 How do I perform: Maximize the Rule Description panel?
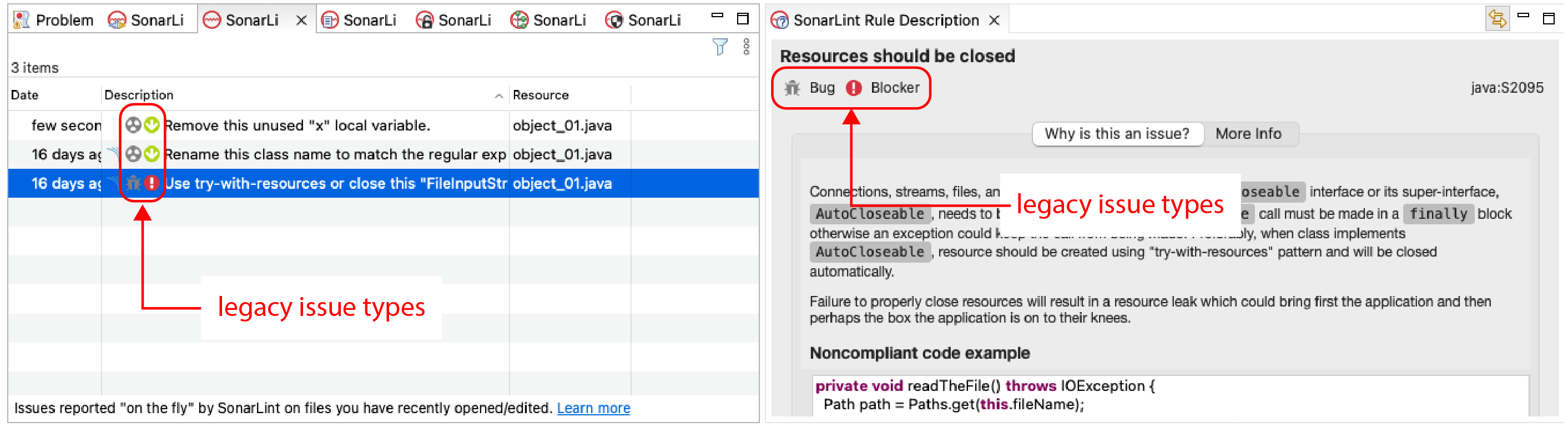coord(1549,19)
